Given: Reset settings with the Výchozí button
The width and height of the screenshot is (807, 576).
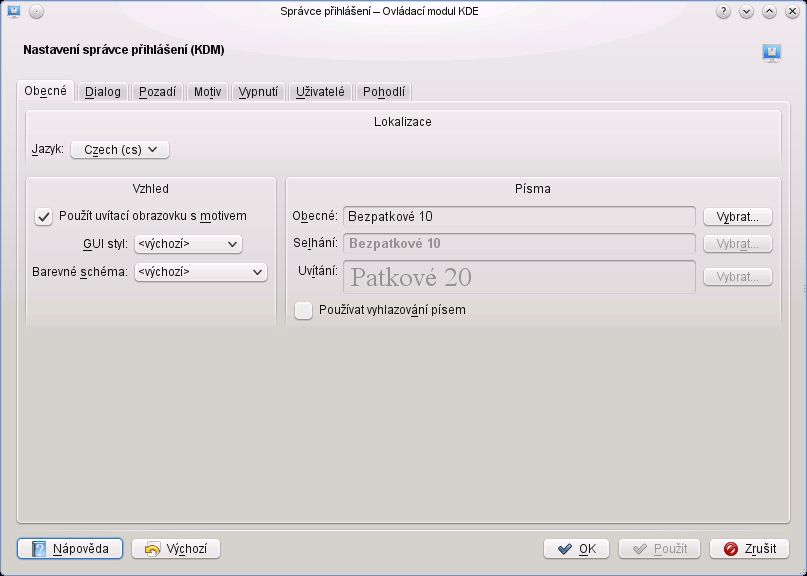Looking at the screenshot, I should point(176,549).
